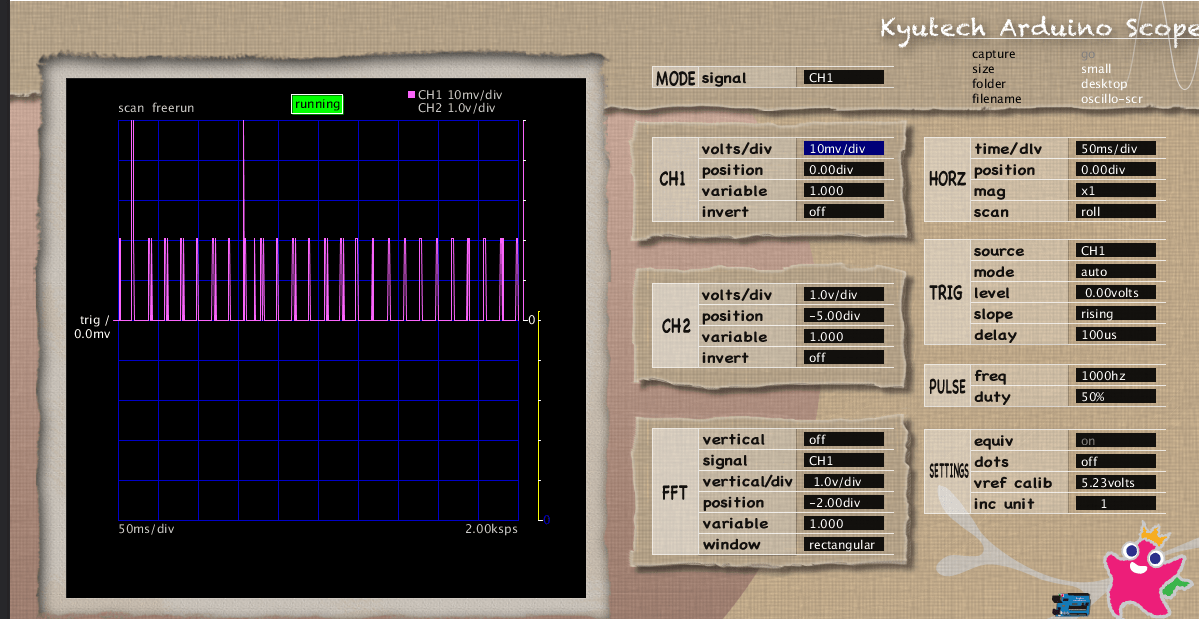Click the CH2 section label
Viewport: 1199px width, 619px height.
[676, 326]
